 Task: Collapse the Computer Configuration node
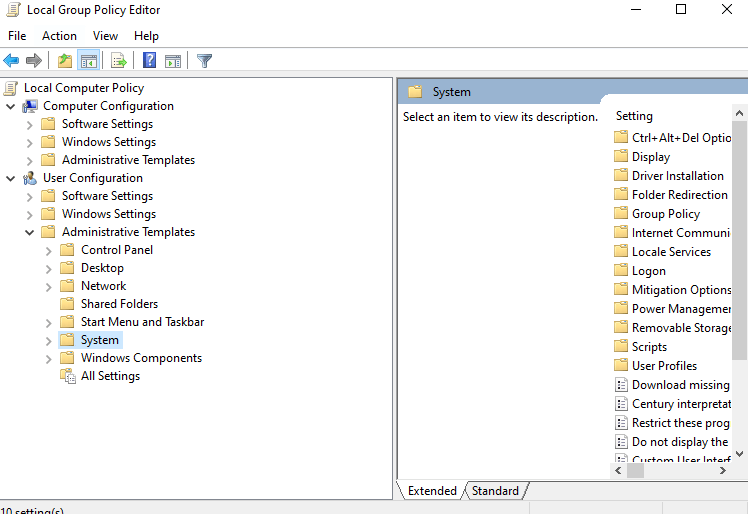pos(11,106)
